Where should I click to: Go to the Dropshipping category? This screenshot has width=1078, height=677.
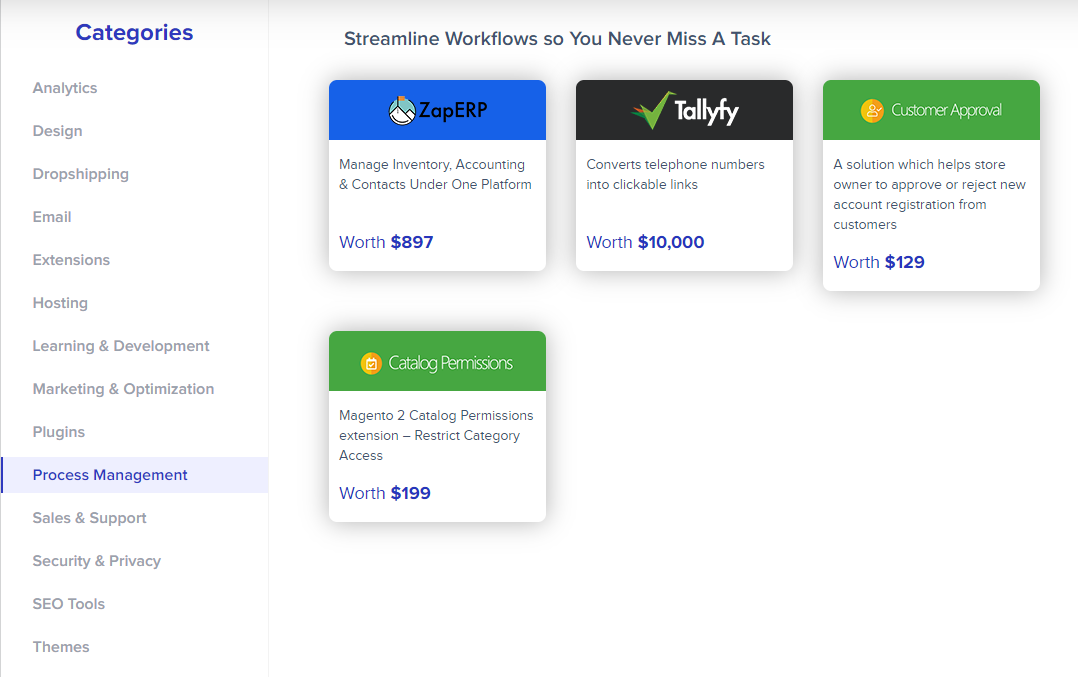pos(80,174)
